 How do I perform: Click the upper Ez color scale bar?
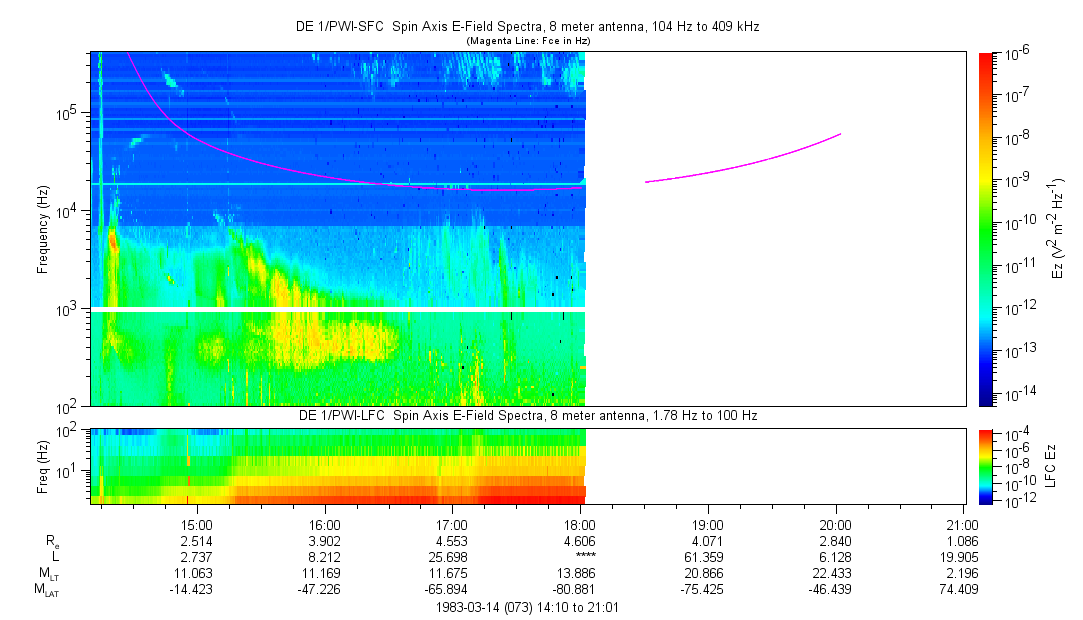(985, 228)
